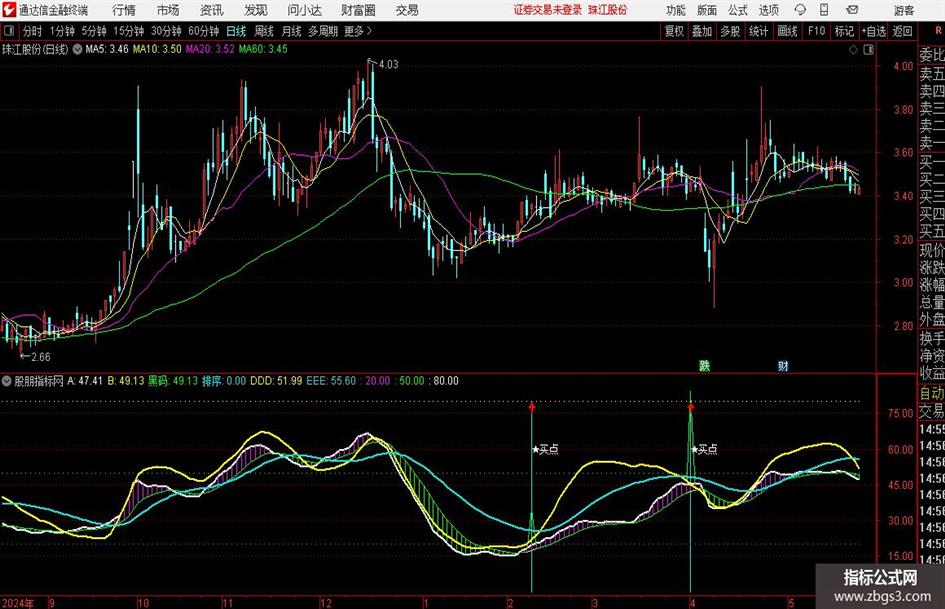This screenshot has height=609, width=945.
Task: Click the mobile phone icon
Action: click(x=824, y=10)
